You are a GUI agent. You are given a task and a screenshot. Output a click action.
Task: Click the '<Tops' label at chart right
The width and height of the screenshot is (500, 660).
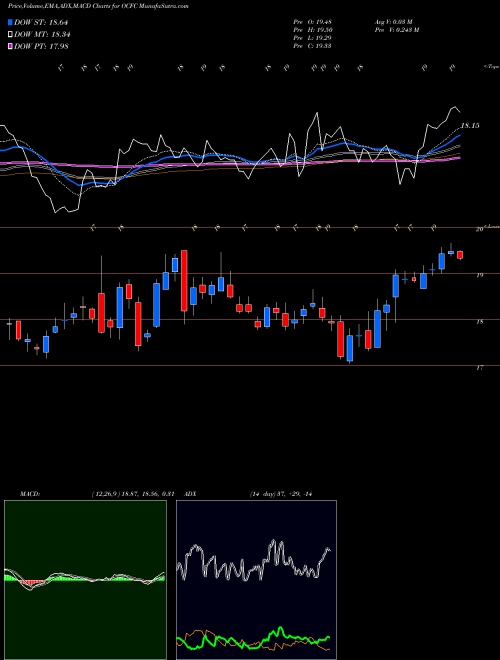point(491,67)
